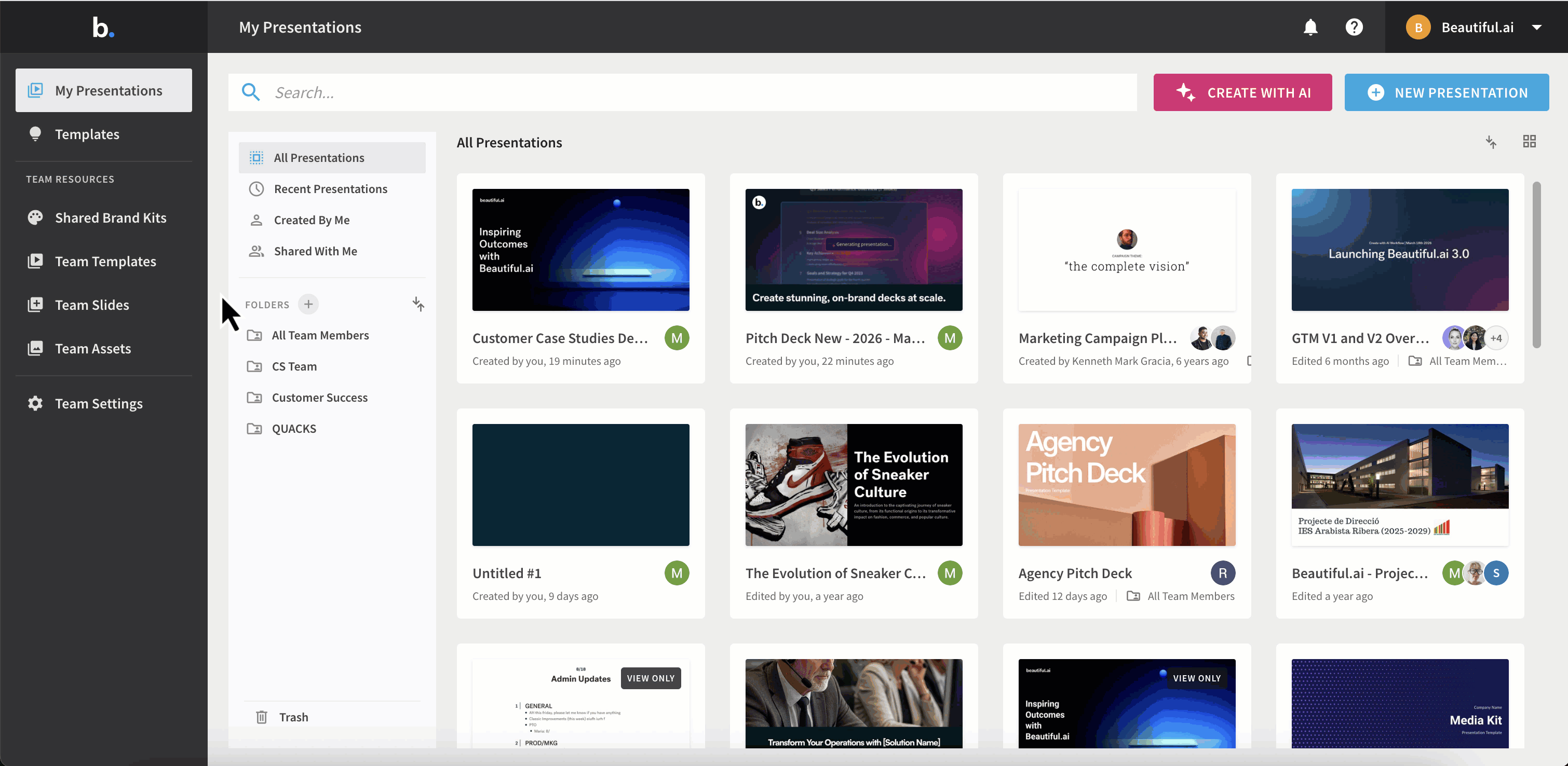Screen dimensions: 1568x766
Task: Click R avatar on Agency Pitch Deck card
Action: click(x=1223, y=573)
